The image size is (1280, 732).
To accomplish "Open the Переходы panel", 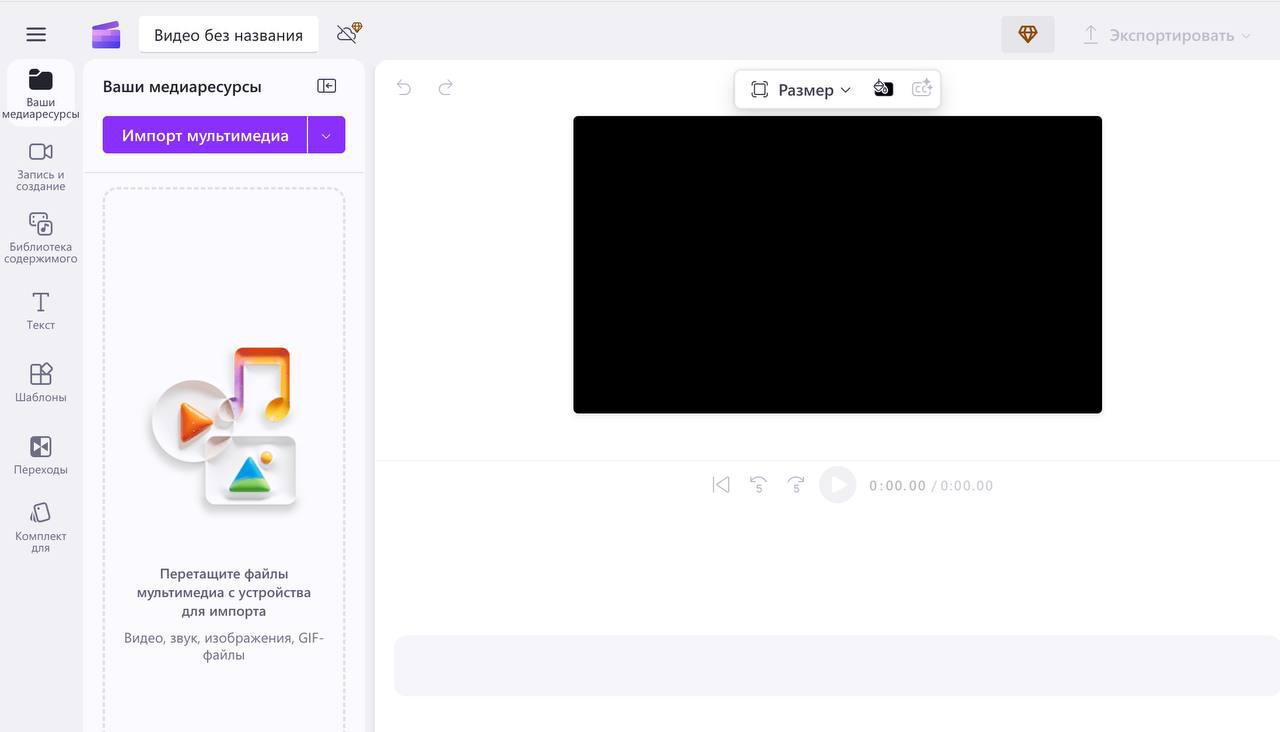I will [x=40, y=453].
